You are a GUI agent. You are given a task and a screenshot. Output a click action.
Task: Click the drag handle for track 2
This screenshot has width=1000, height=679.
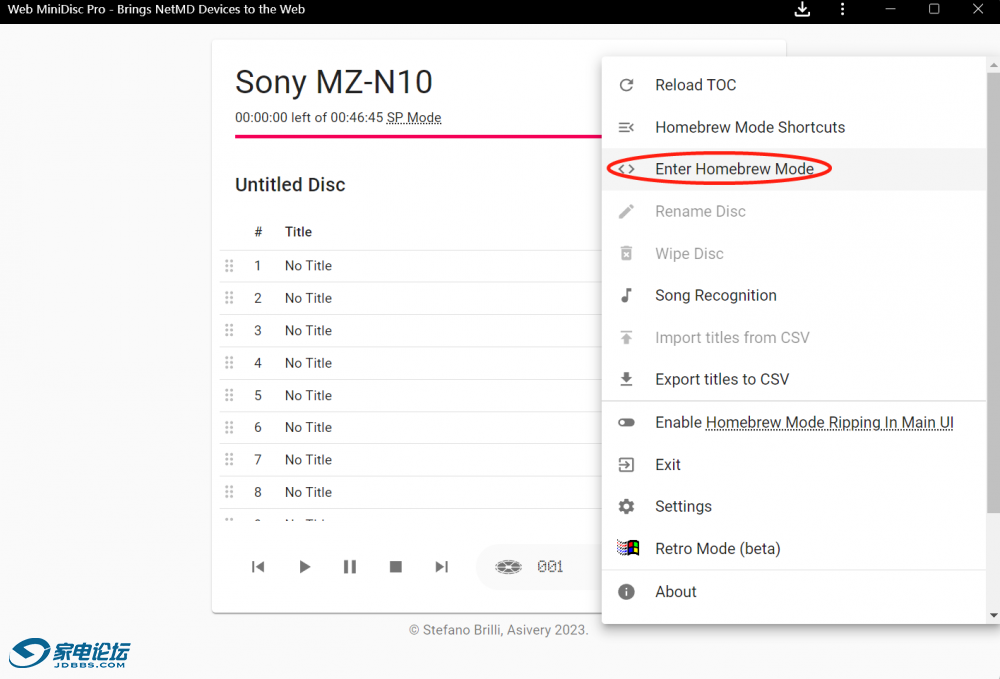point(229,298)
